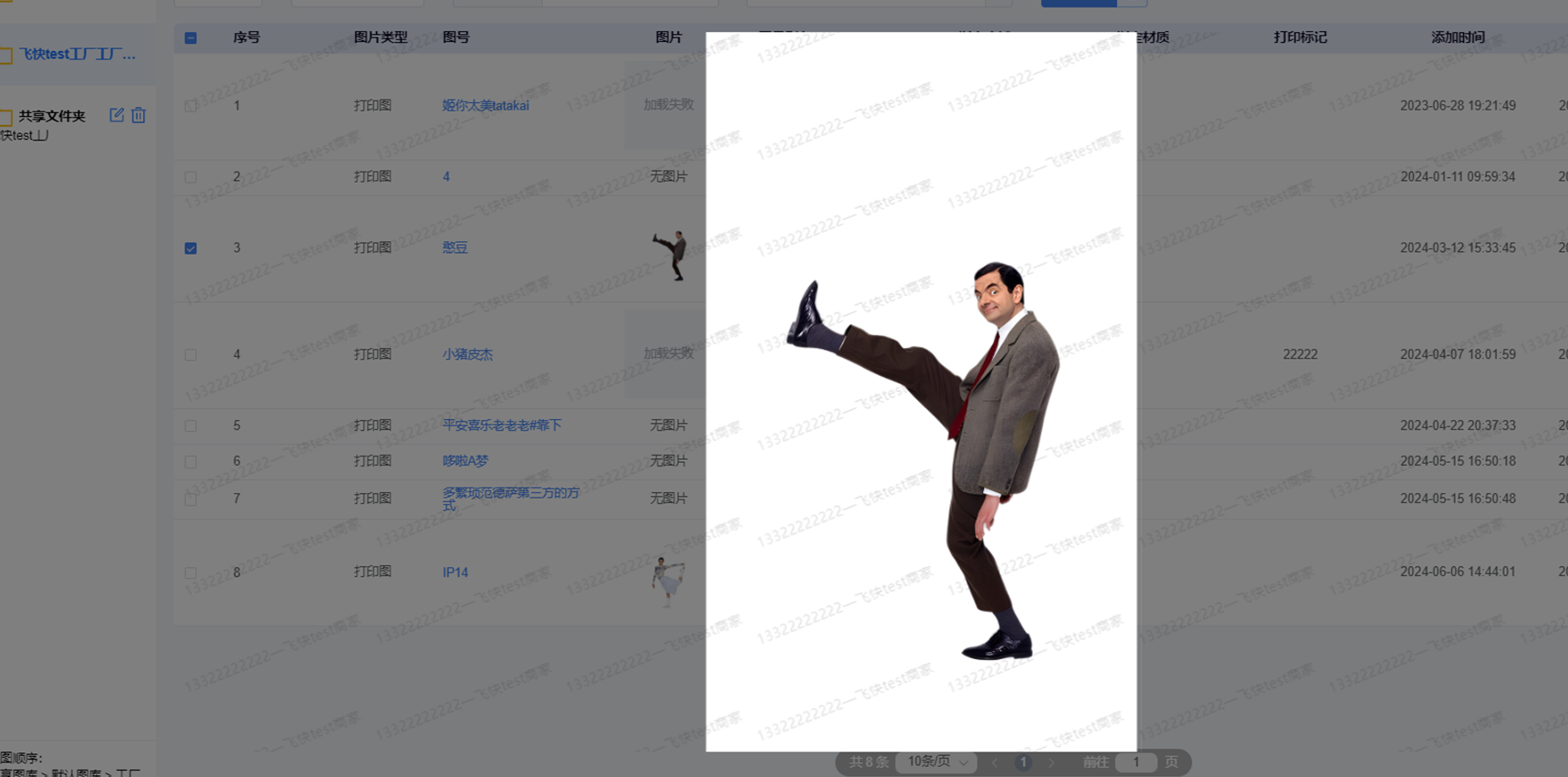Tick the checkbox for row 6 哆啦A梦
The height and width of the screenshot is (777, 1568).
pyautogui.click(x=191, y=461)
